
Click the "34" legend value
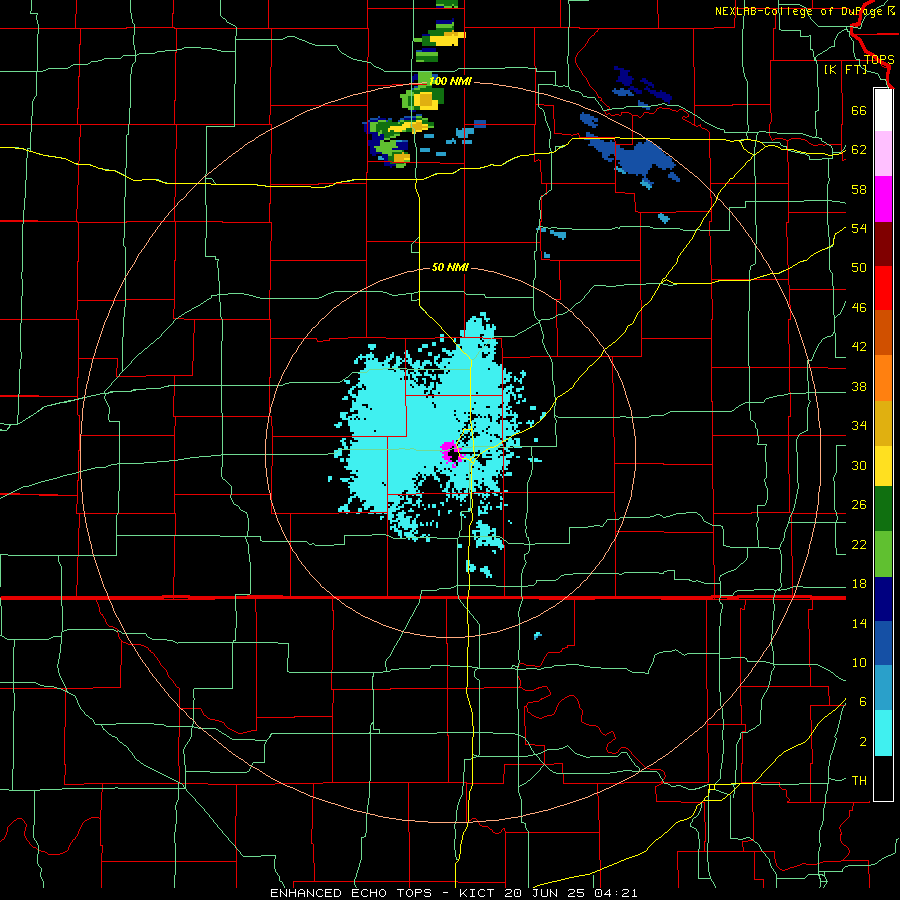coord(859,426)
